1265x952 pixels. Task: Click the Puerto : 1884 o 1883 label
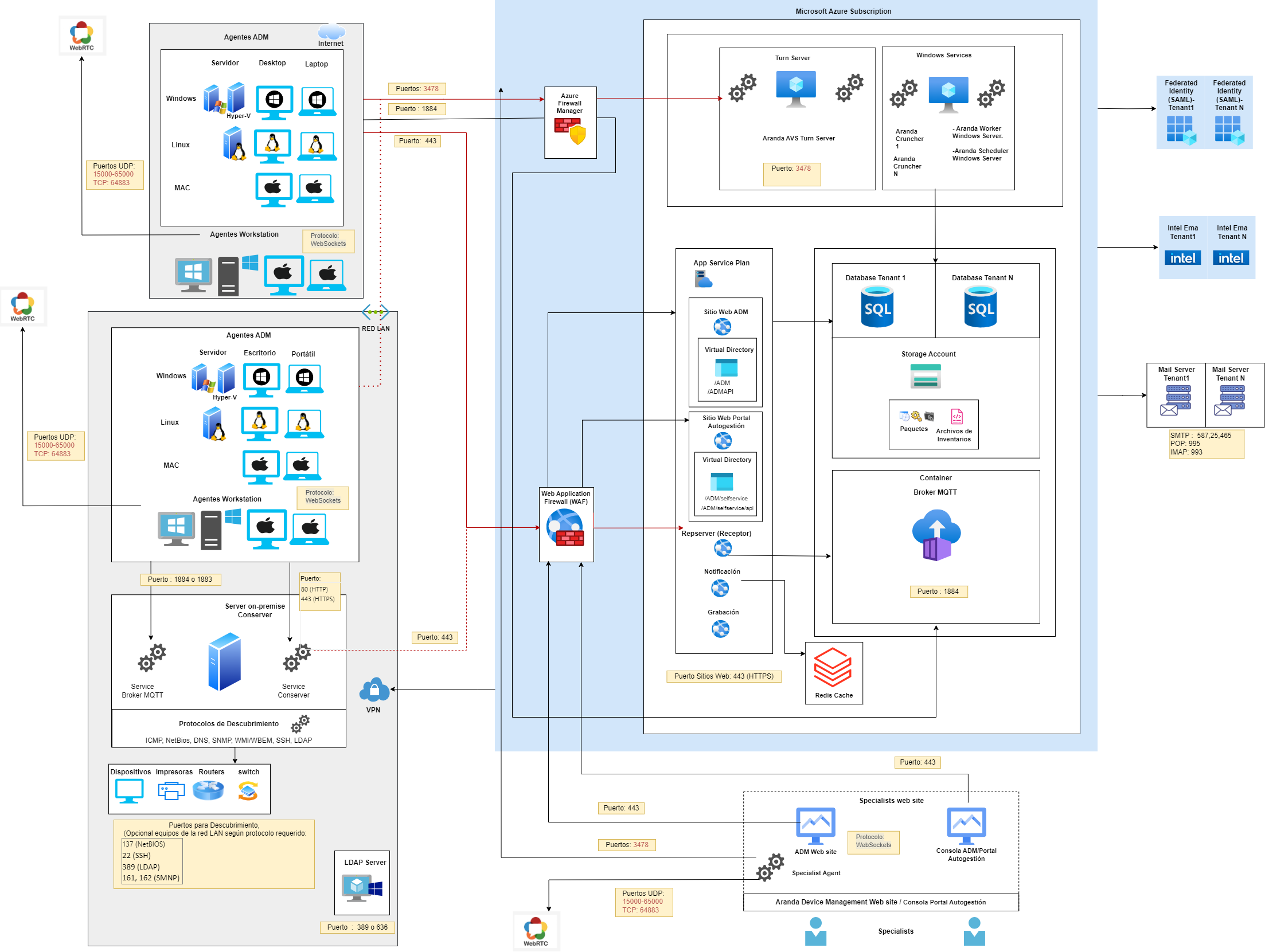click(180, 579)
